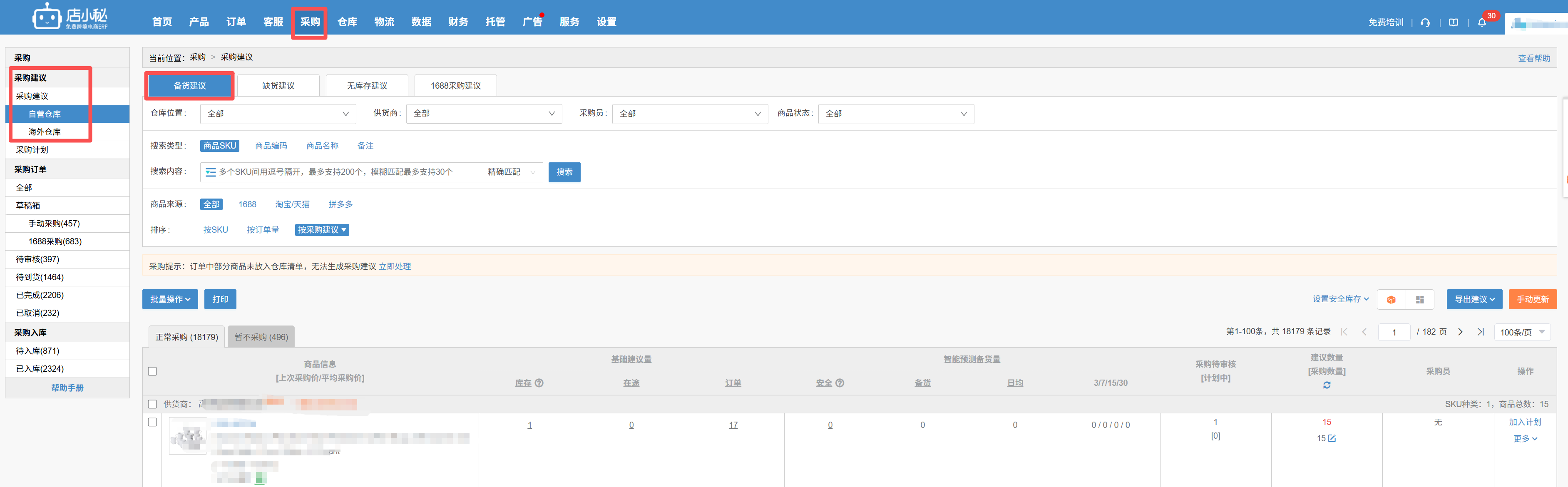
Task: Click the 搜索 button
Action: pyautogui.click(x=564, y=172)
